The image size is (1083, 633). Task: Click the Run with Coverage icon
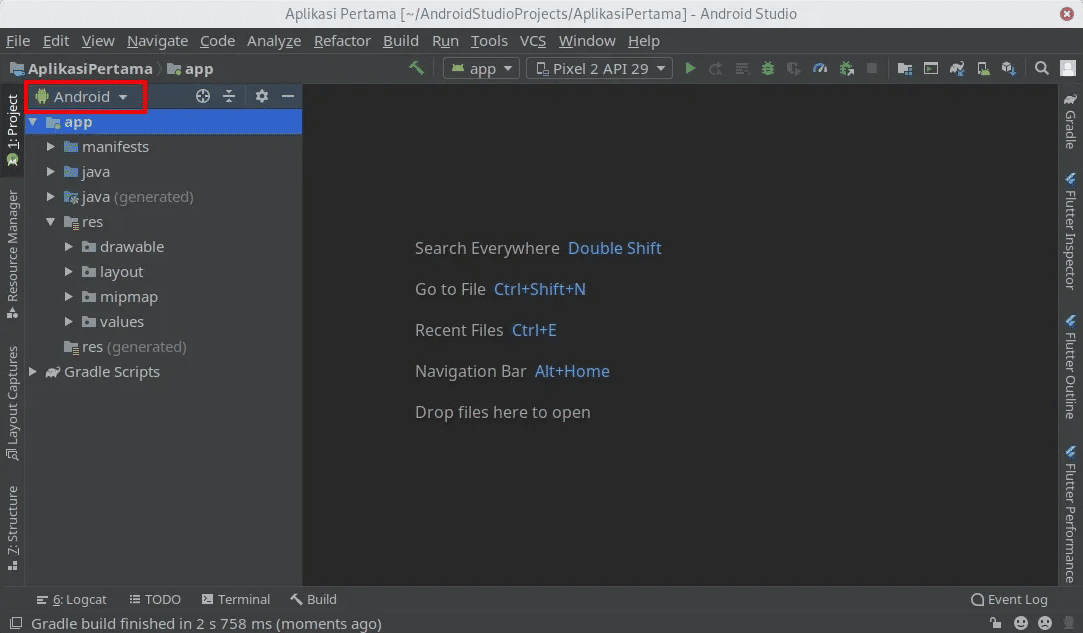click(x=794, y=68)
